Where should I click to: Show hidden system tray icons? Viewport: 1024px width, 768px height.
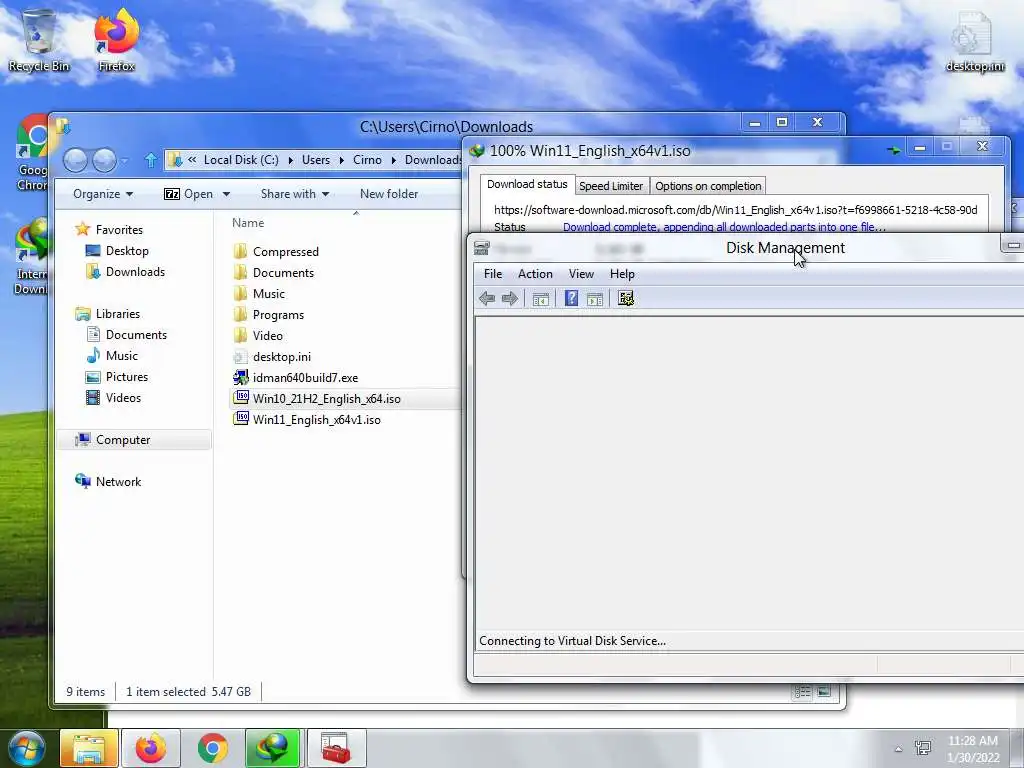click(x=898, y=749)
